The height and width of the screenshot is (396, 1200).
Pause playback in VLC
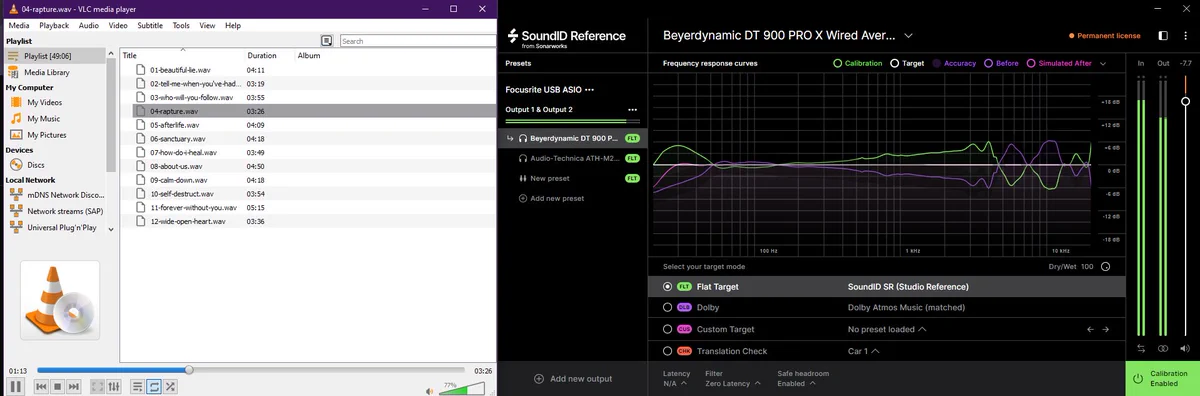point(16,386)
